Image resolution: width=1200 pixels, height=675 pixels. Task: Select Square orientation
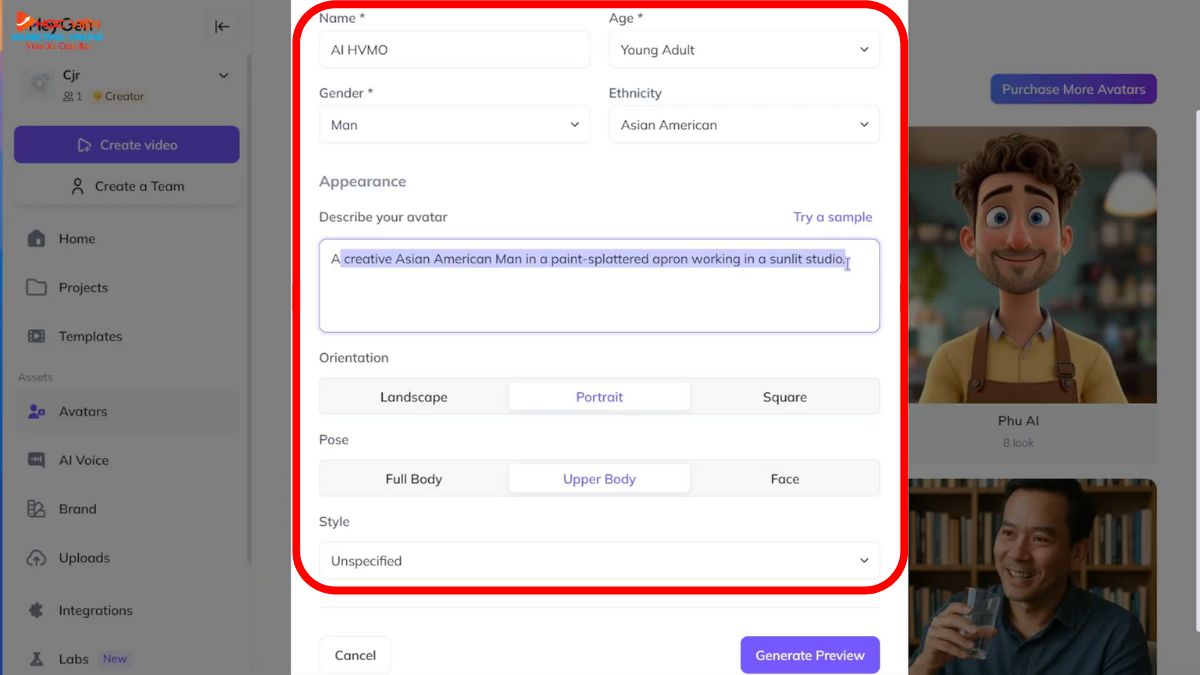[784, 397]
